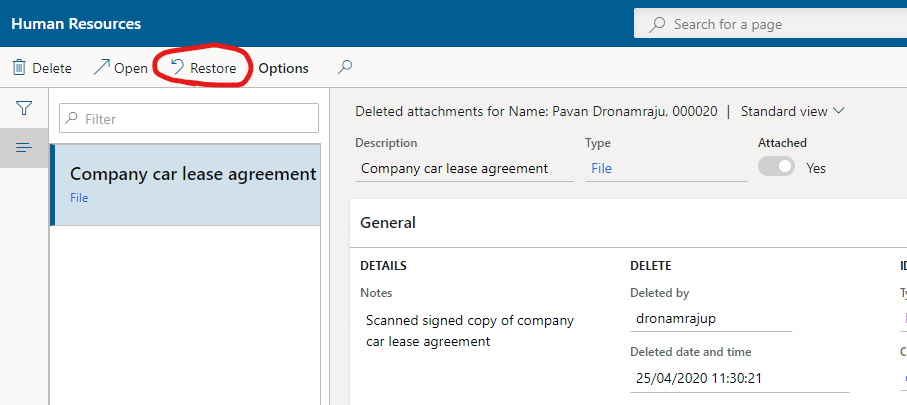Select Company car lease agreement list entry

185,184
